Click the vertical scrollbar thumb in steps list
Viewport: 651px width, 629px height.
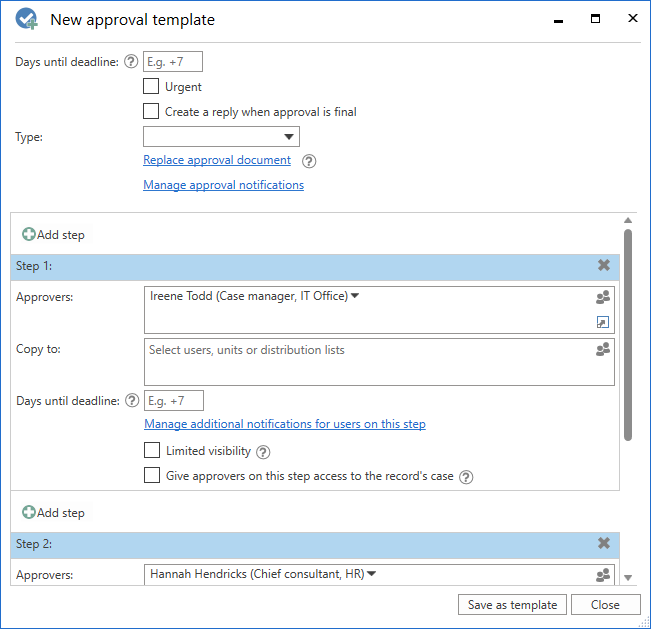point(627,335)
